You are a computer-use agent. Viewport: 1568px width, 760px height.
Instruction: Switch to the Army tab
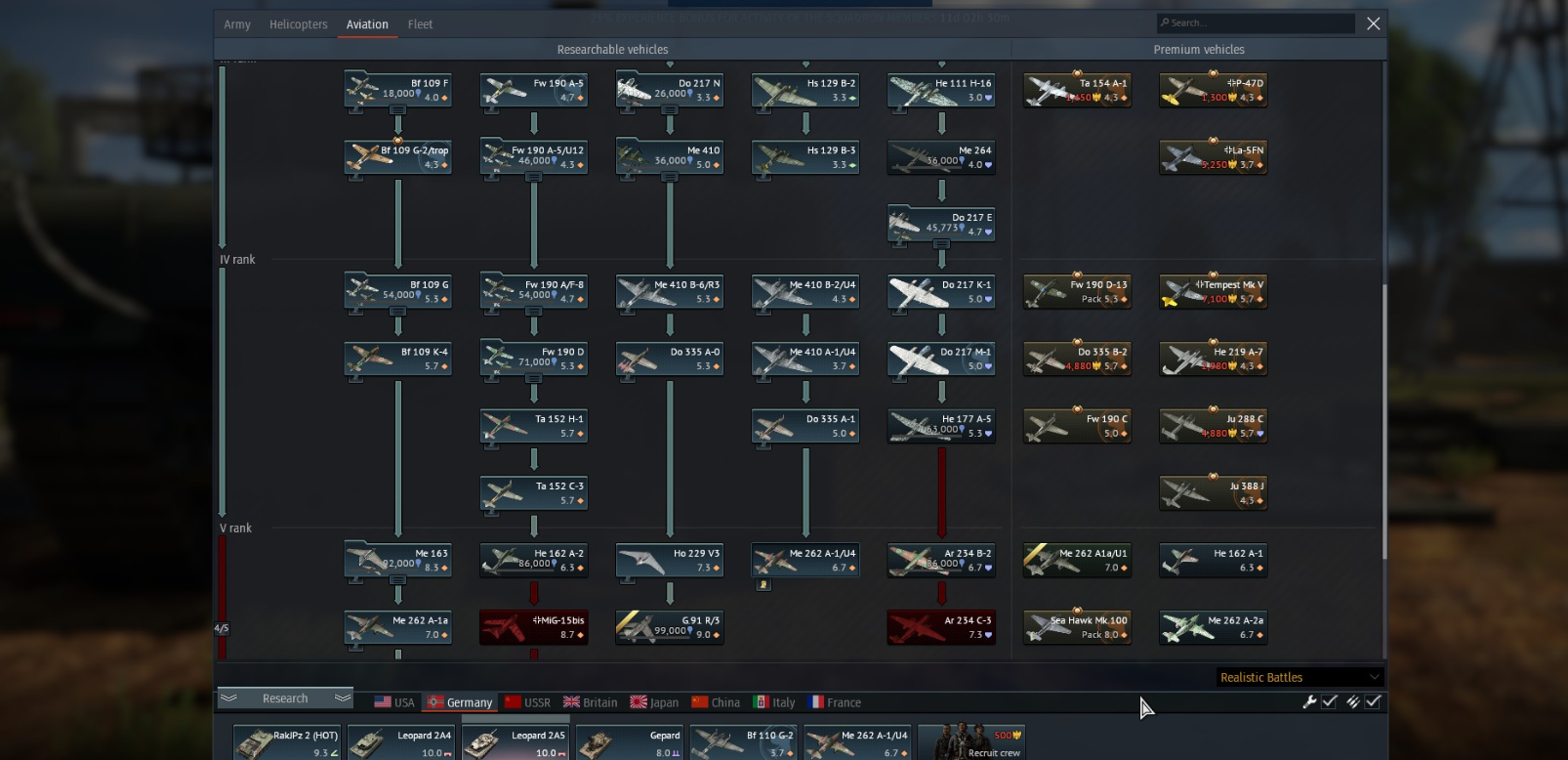point(237,24)
